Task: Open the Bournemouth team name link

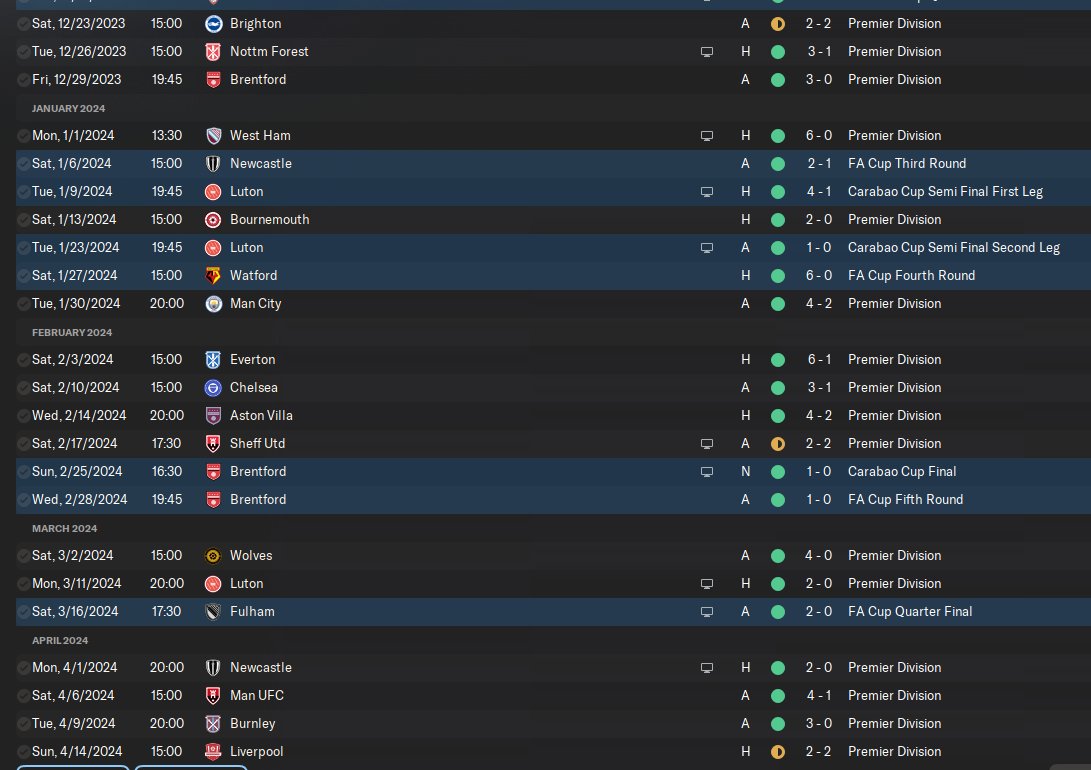Action: point(269,219)
